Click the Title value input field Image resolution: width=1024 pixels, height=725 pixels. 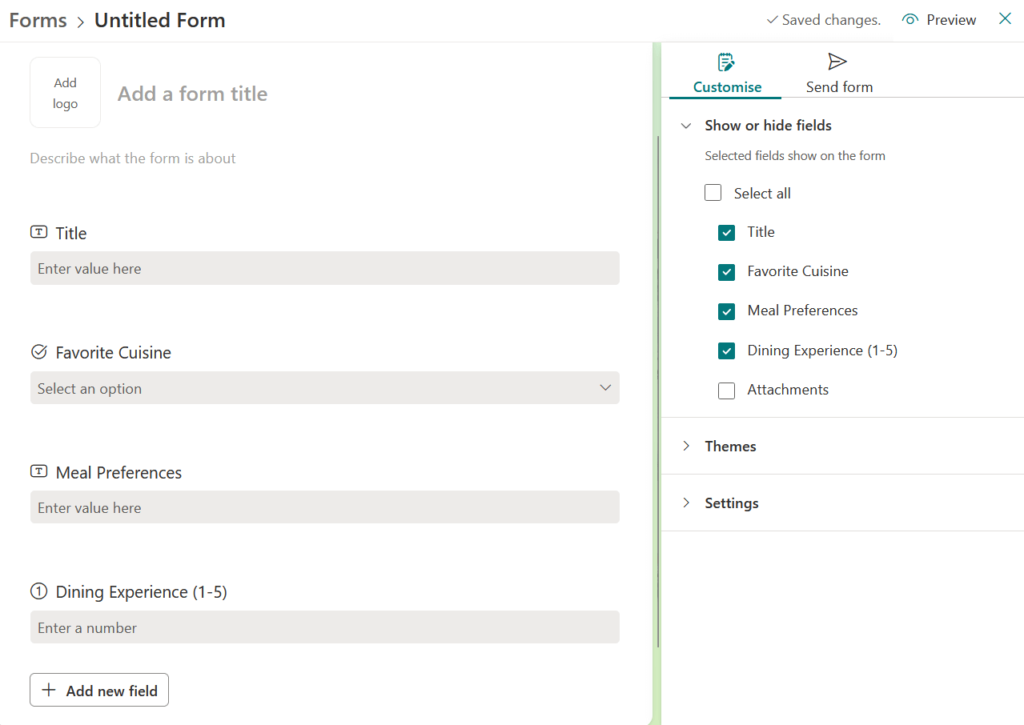[325, 268]
